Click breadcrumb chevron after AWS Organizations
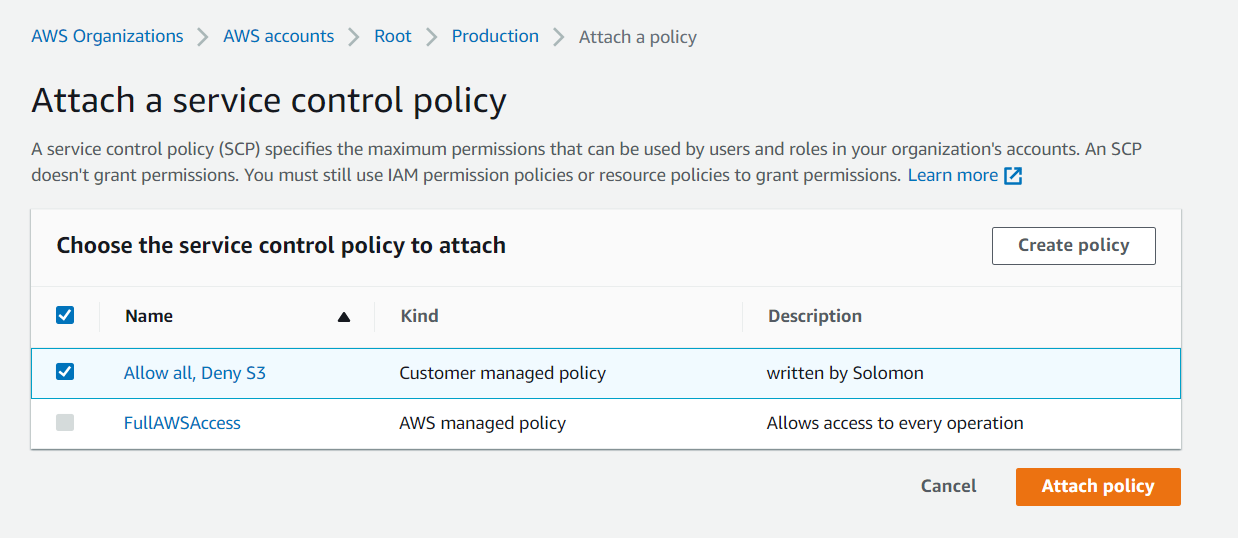1238x538 pixels. [203, 37]
